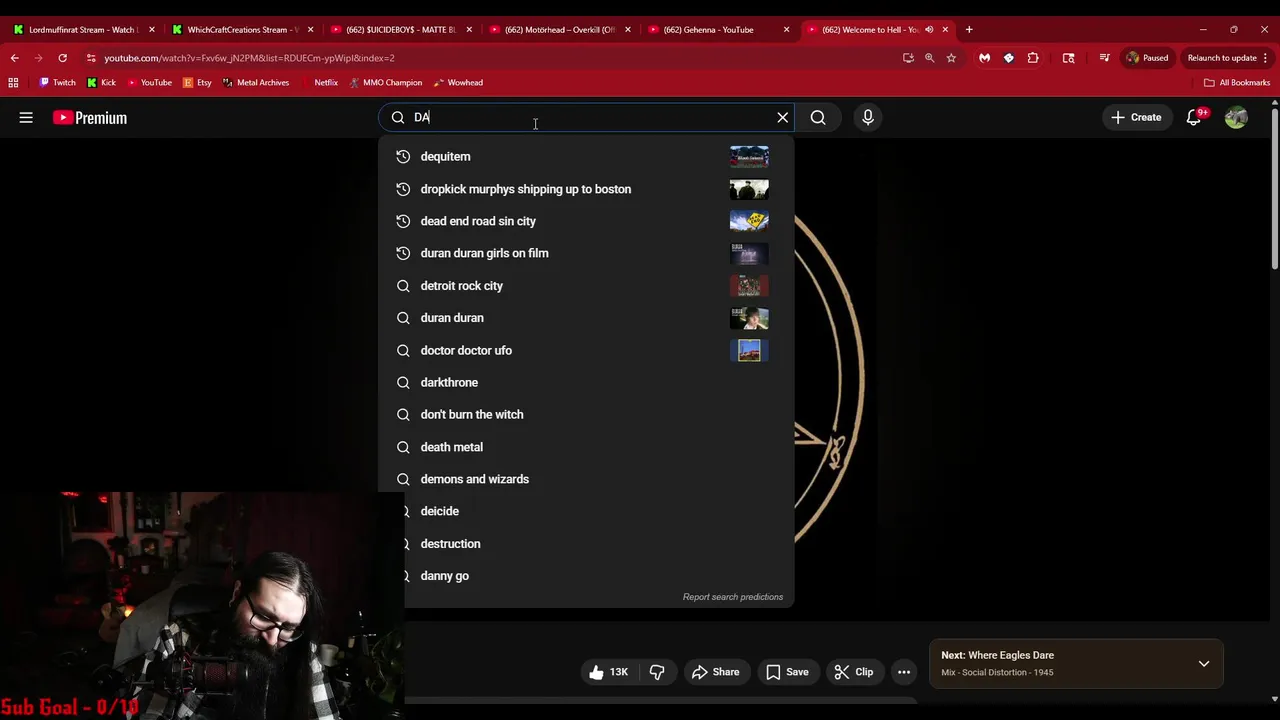Switch to Lordmuffinrat Stream tab
This screenshot has width=1280, height=720.
(x=83, y=30)
